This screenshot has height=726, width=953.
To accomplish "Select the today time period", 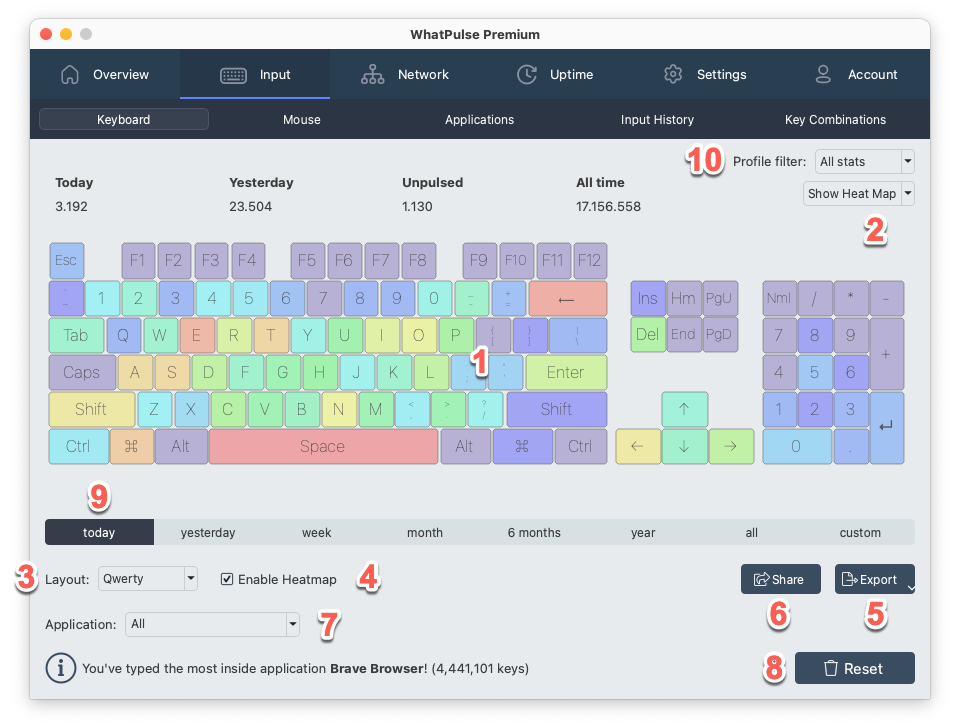I will pos(98,532).
